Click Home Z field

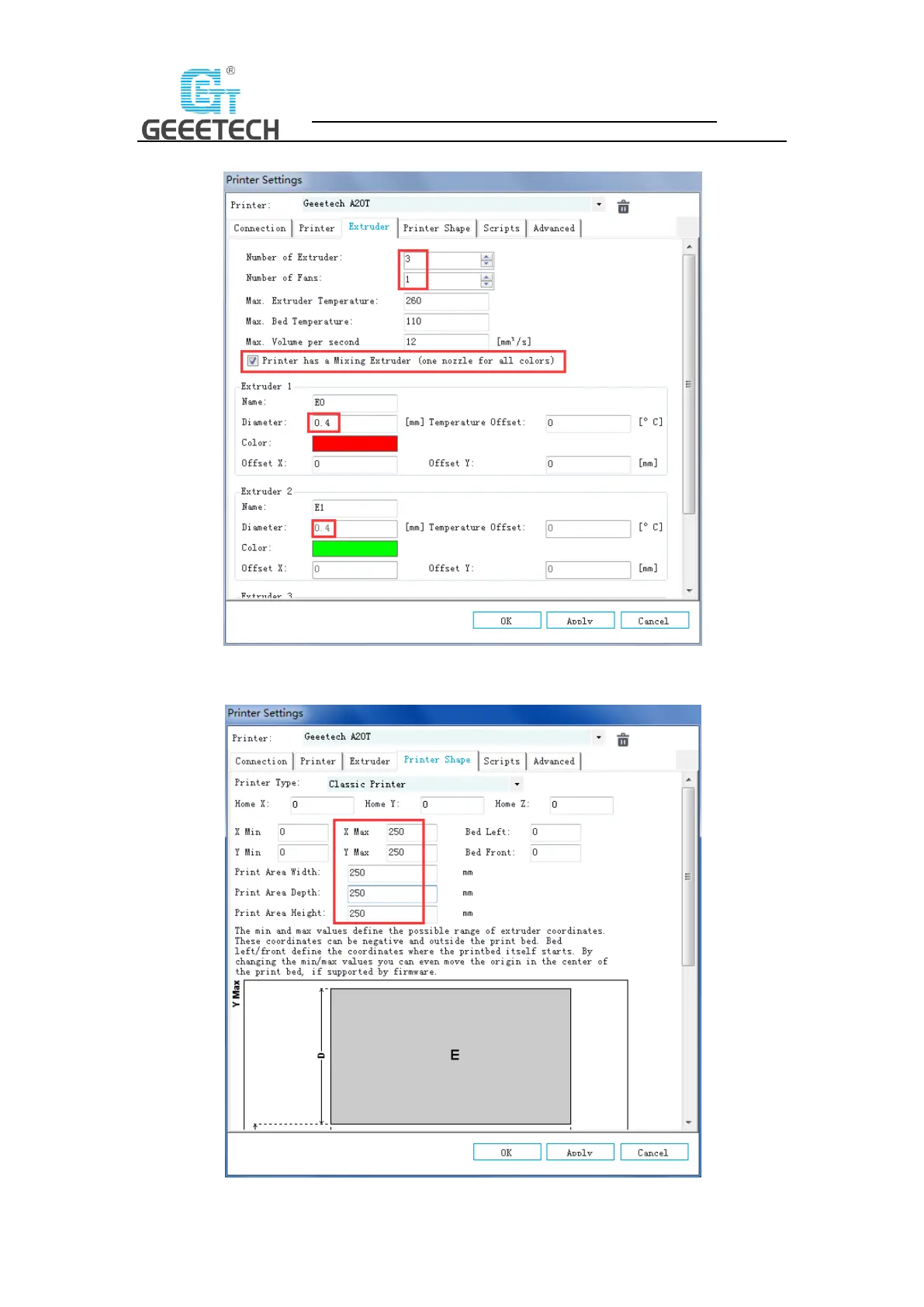(582, 805)
